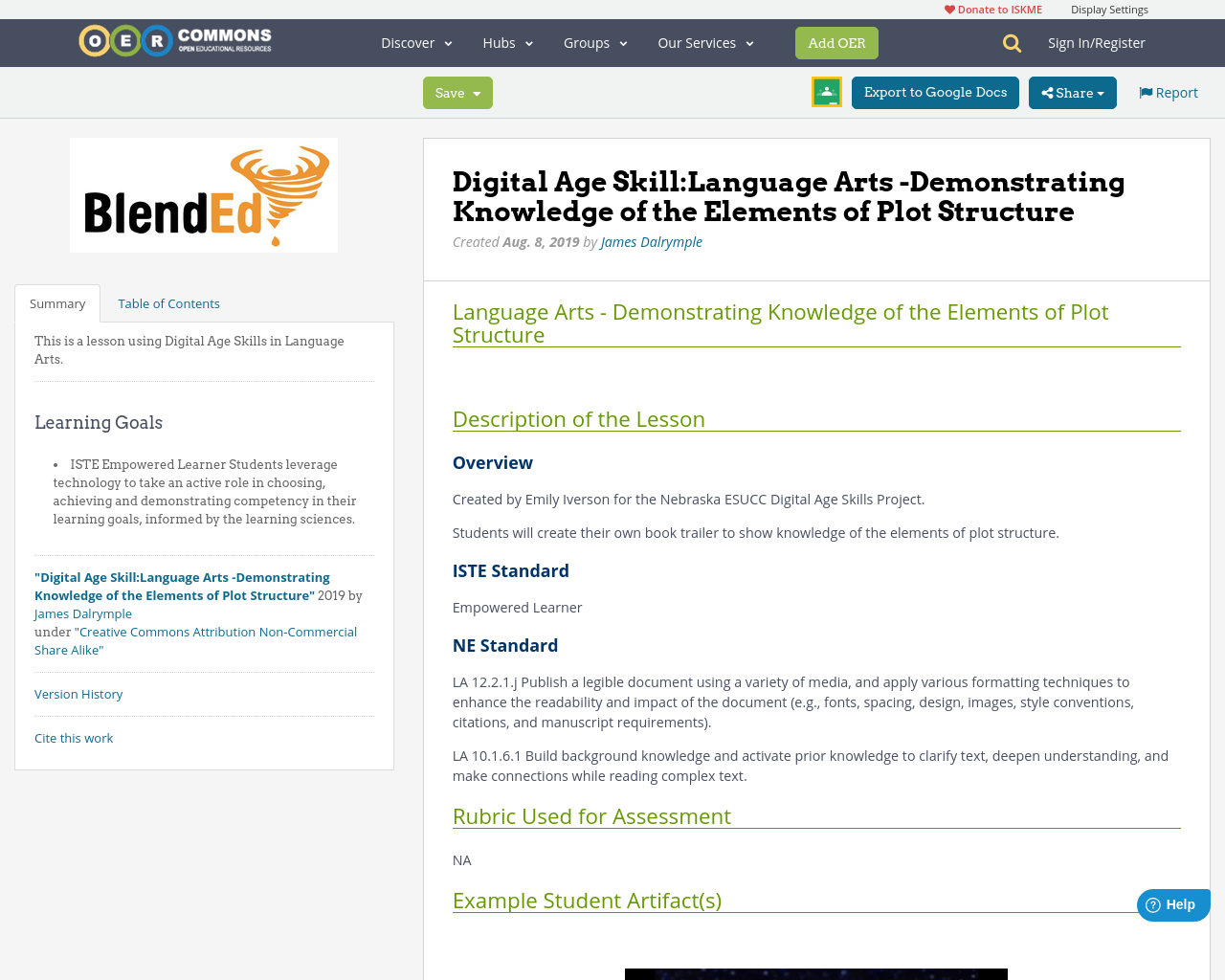Open Display Settings

click(1109, 8)
